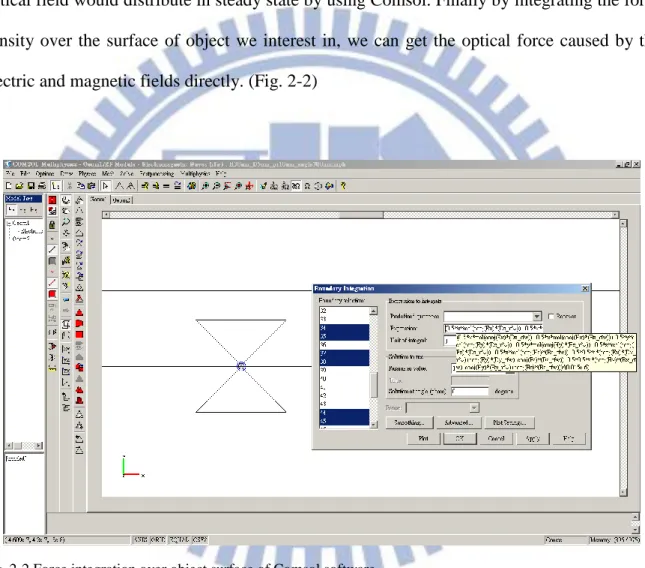
Task: Click the colorful globe icon in top toolbar
Action: click(x=191, y=186)
